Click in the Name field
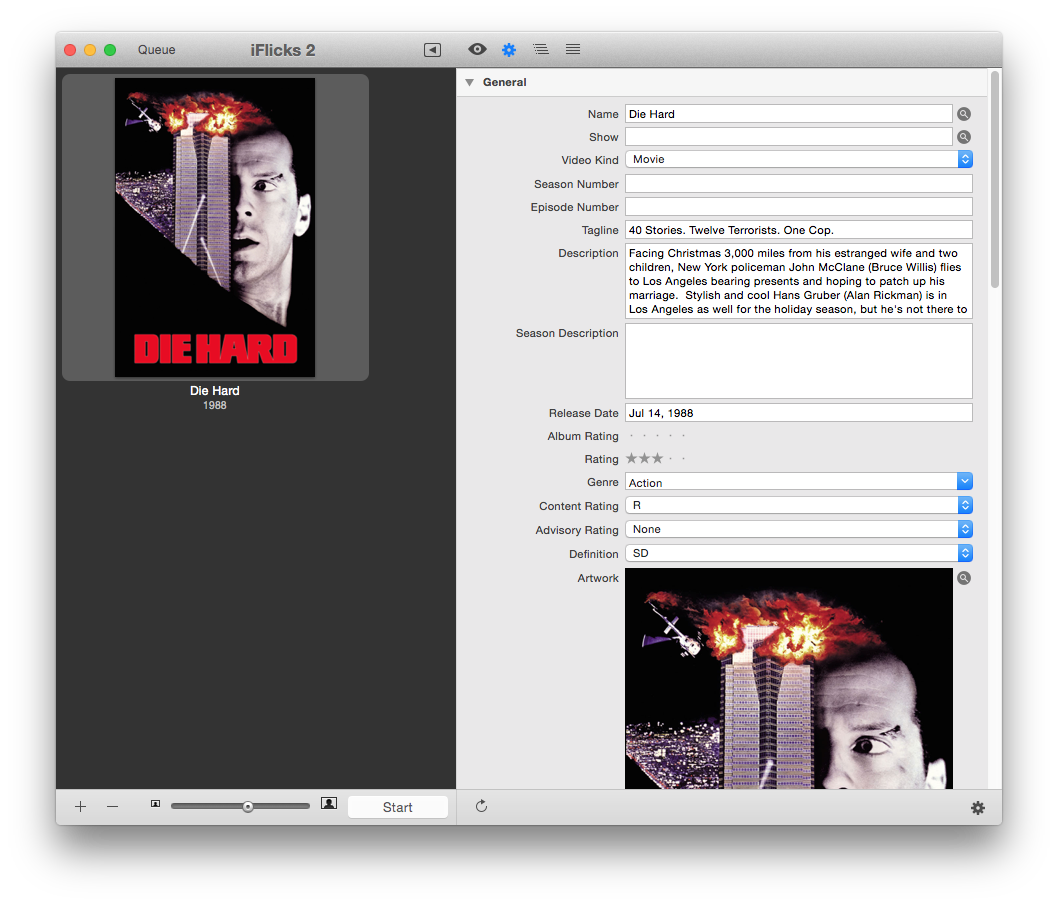 789,114
